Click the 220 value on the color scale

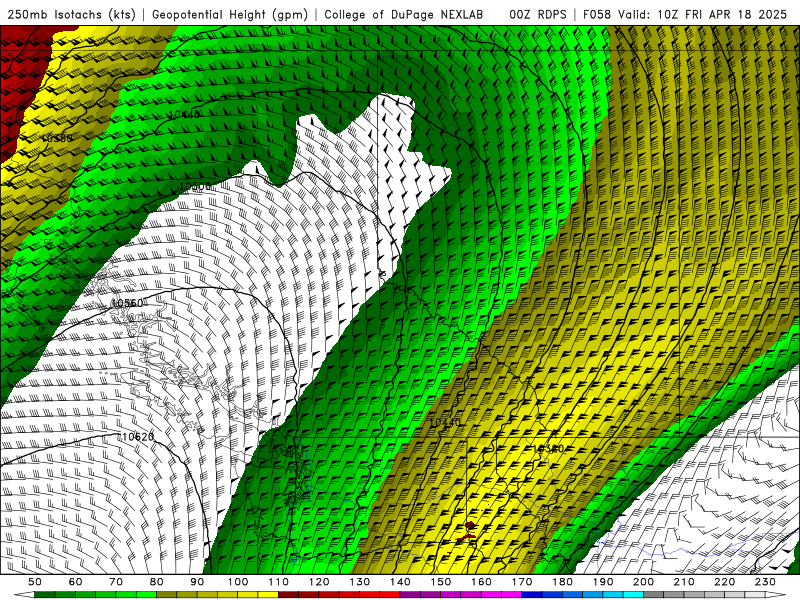(x=725, y=582)
